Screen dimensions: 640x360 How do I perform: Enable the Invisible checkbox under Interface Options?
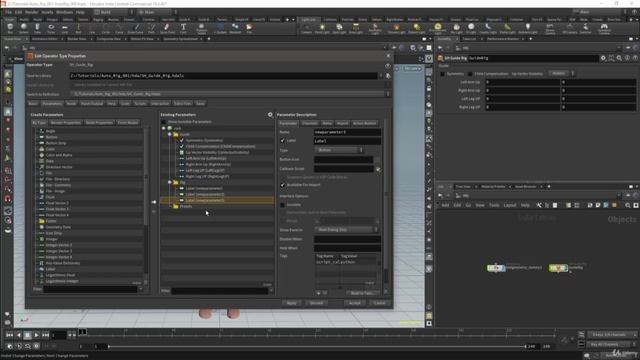pos(282,205)
